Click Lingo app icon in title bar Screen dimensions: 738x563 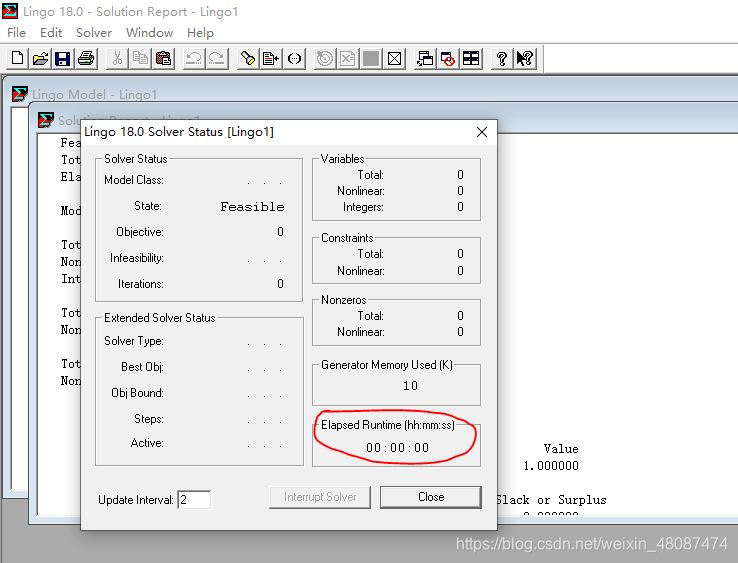coord(10,11)
